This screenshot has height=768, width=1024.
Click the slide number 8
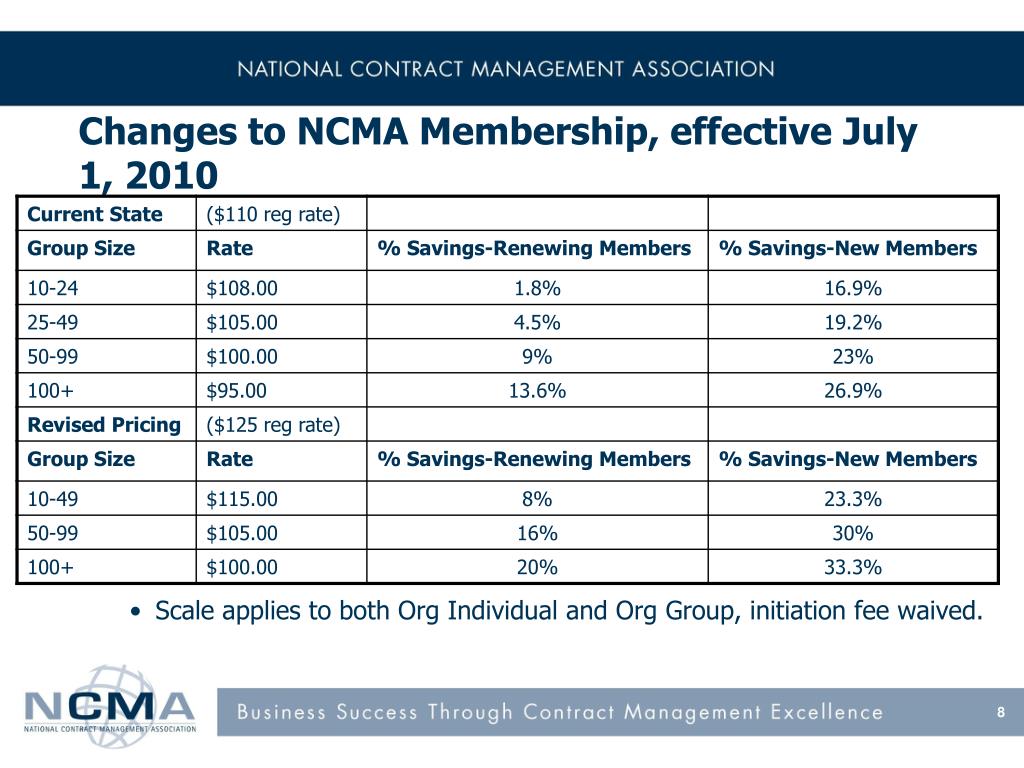(x=1000, y=712)
